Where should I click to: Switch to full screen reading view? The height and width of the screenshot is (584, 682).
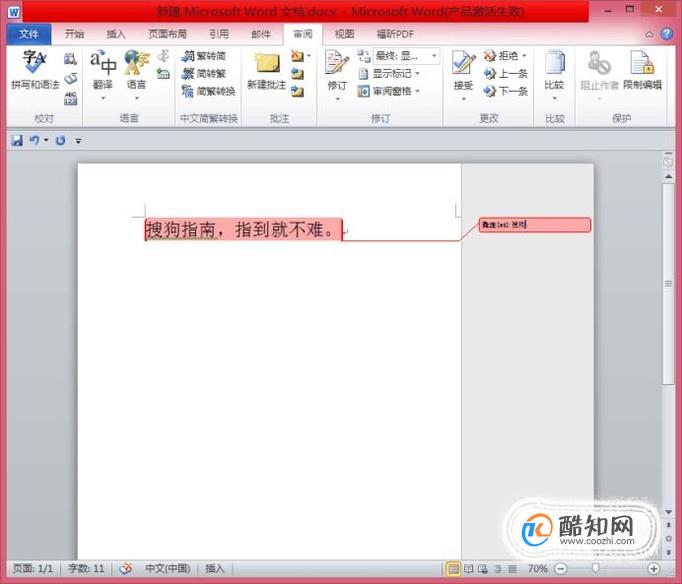pos(468,568)
